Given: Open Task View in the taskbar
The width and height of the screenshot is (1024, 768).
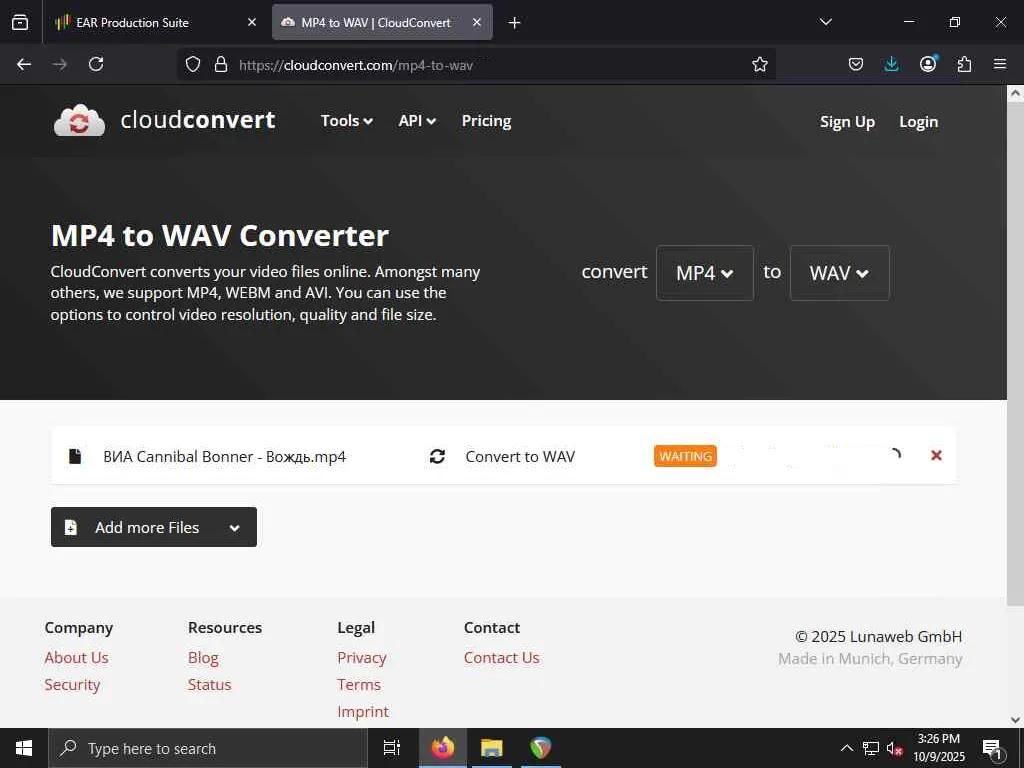Looking at the screenshot, I should 392,748.
